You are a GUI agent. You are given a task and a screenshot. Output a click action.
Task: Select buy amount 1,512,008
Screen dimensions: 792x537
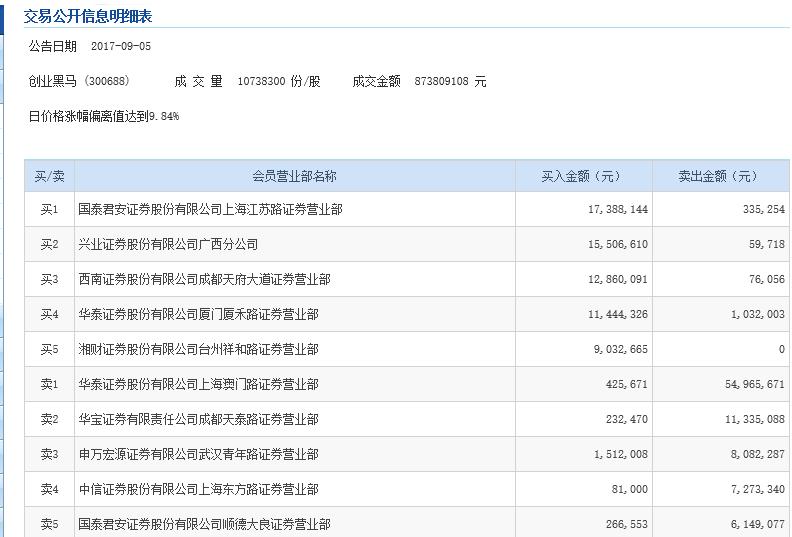(x=621, y=454)
